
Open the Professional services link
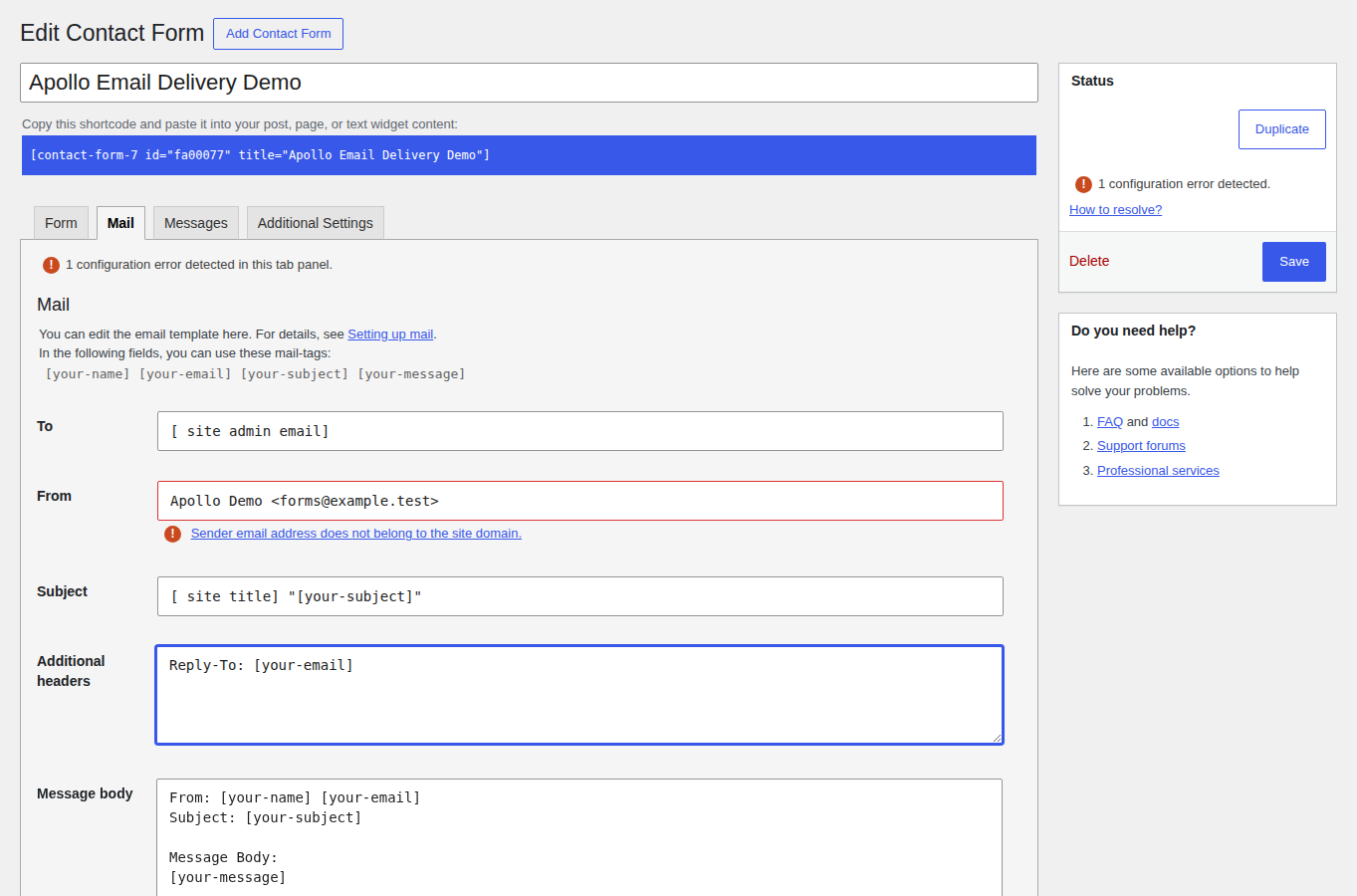click(1158, 471)
